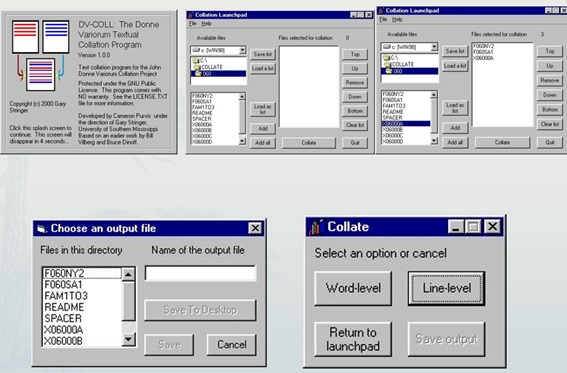Click the Word-level collation button

pos(353,288)
